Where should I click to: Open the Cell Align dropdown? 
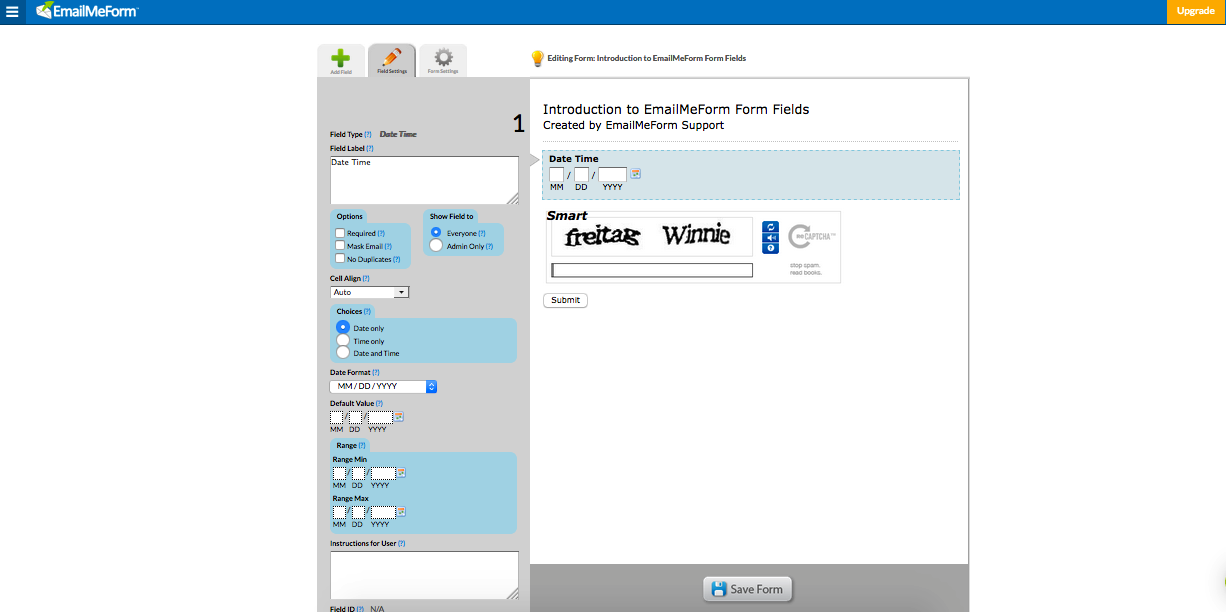[x=370, y=292]
